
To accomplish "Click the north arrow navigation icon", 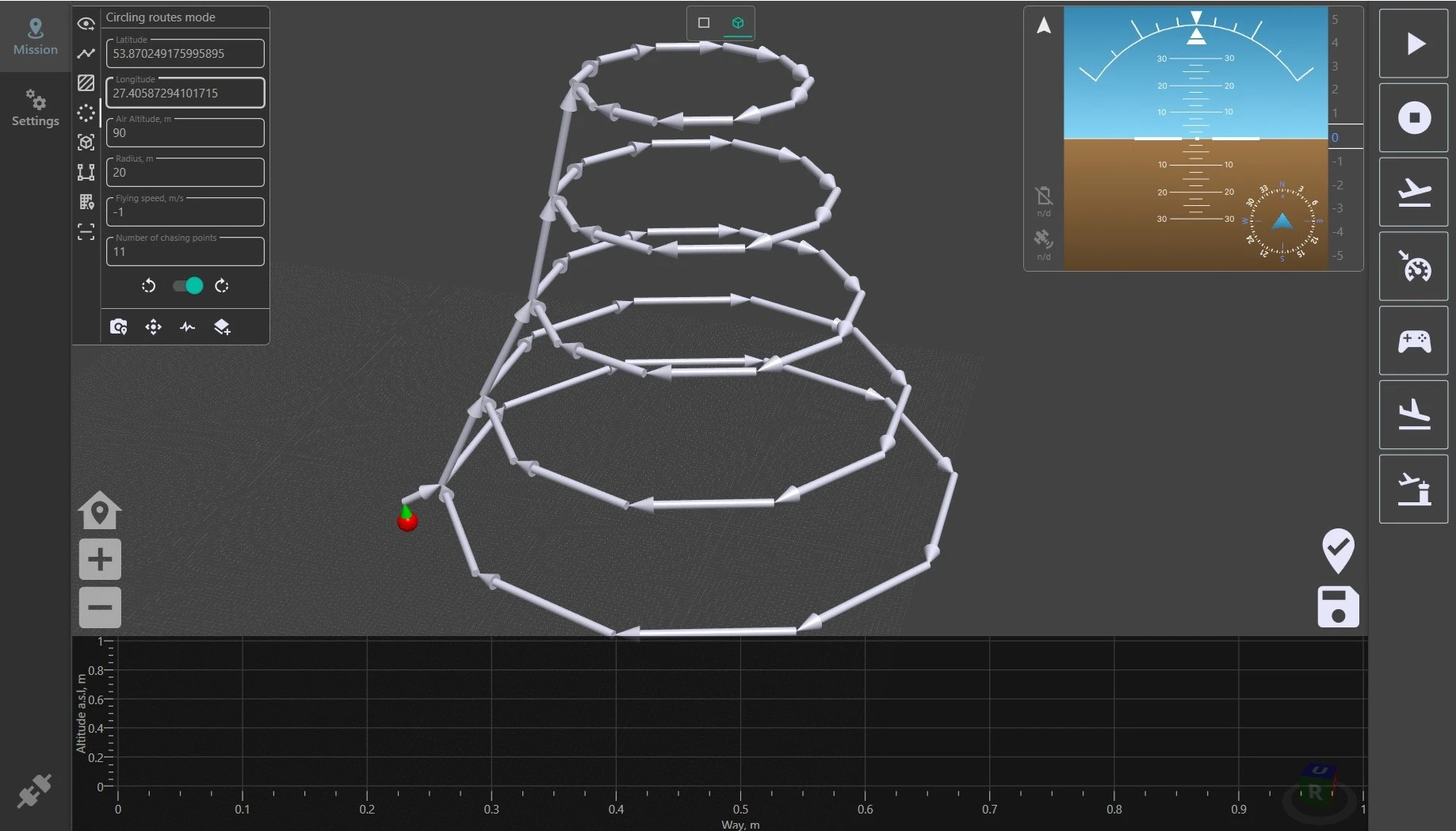I will tap(1044, 25).
